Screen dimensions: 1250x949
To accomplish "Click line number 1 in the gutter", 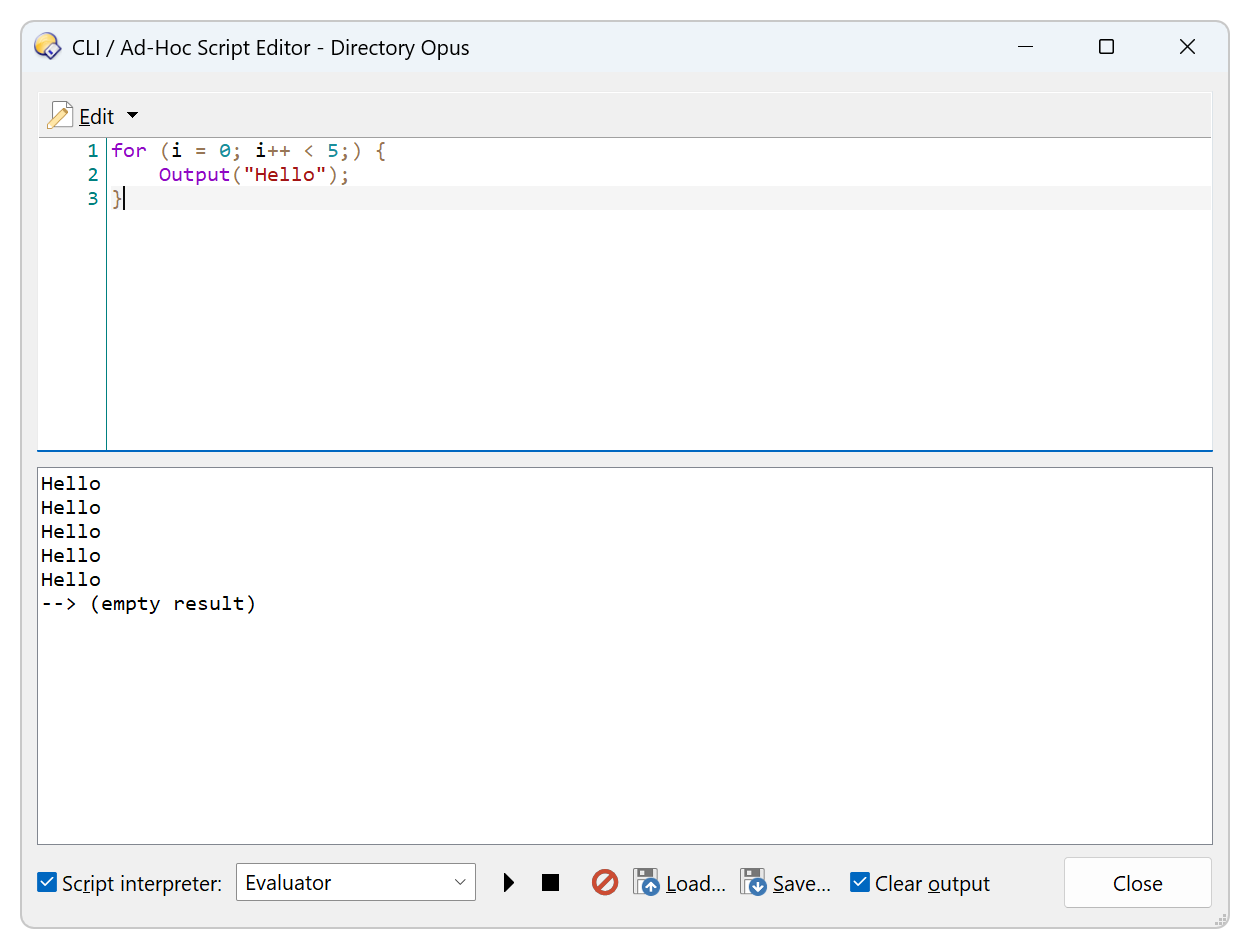I will (92, 151).
